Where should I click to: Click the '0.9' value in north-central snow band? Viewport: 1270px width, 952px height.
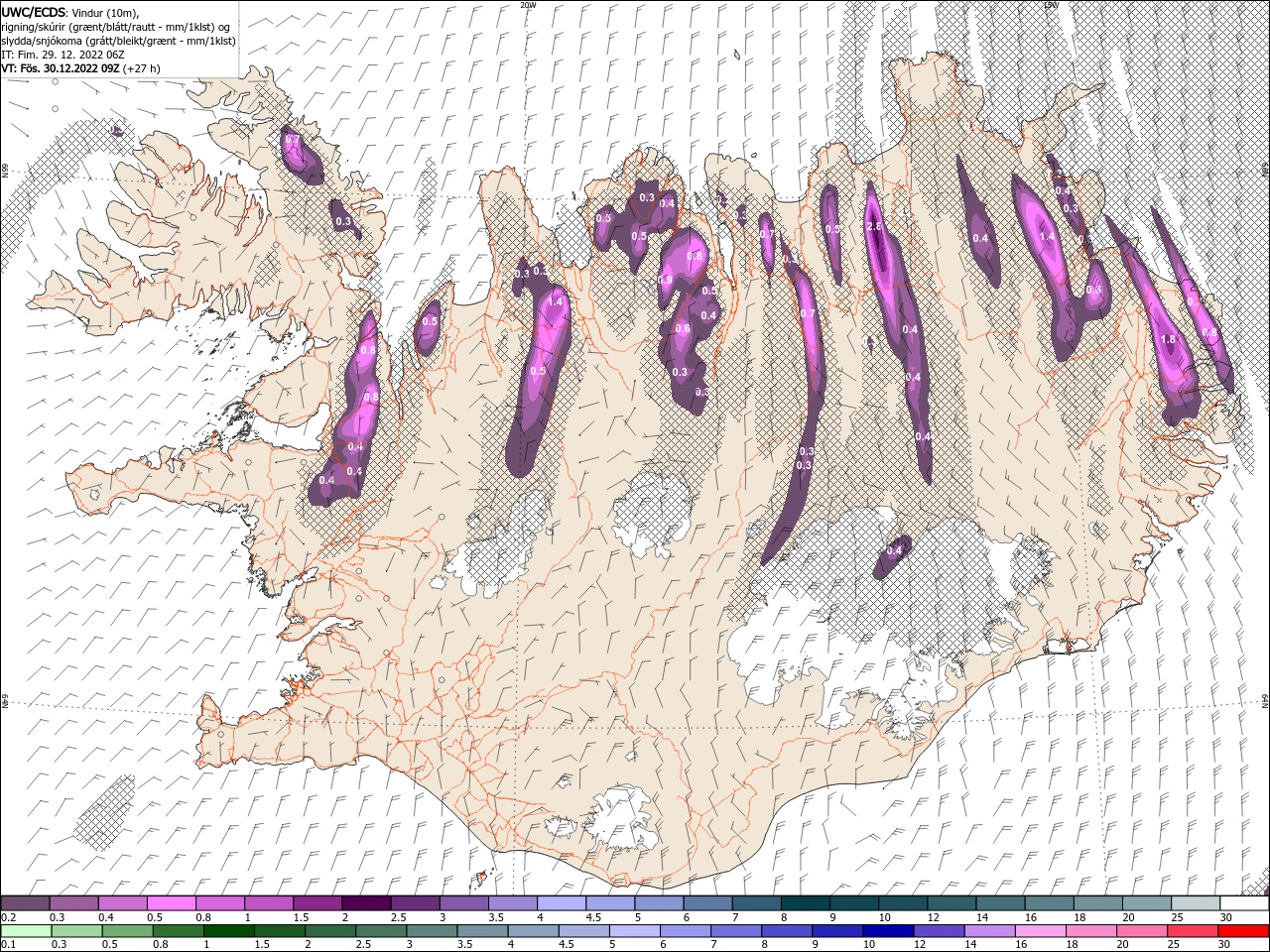(665, 281)
